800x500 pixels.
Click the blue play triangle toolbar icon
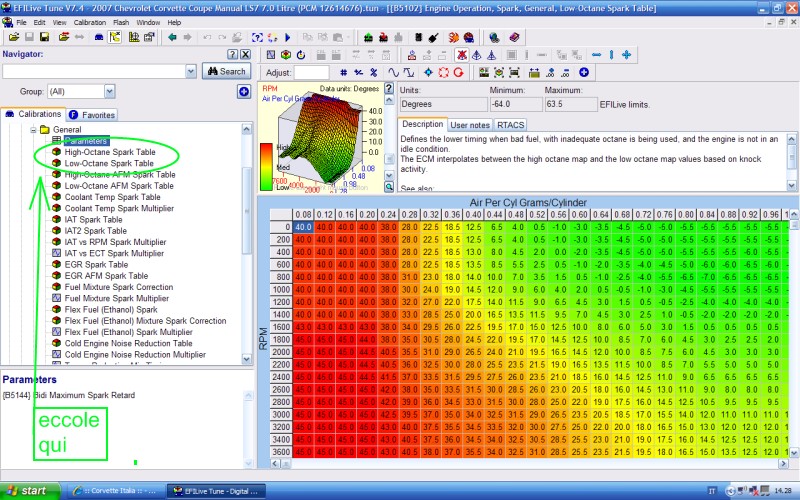pyautogui.click(x=288, y=37)
